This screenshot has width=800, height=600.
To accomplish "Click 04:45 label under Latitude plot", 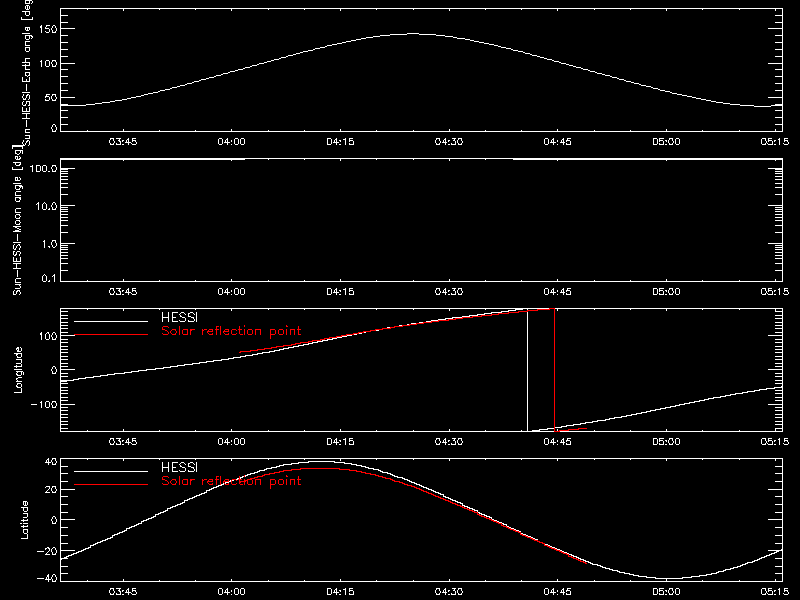I will pyautogui.click(x=558, y=592).
